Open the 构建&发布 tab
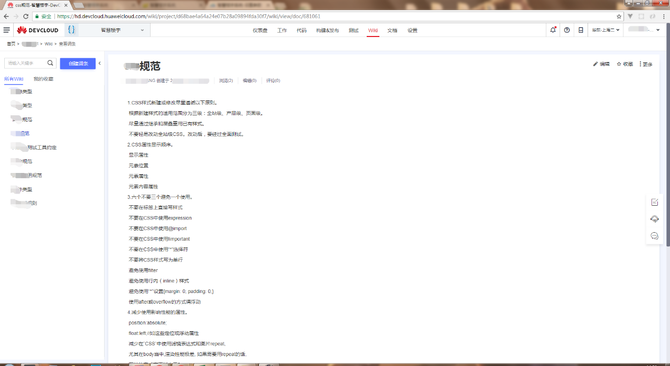Viewport: 670px width, 366px height. coord(327,30)
